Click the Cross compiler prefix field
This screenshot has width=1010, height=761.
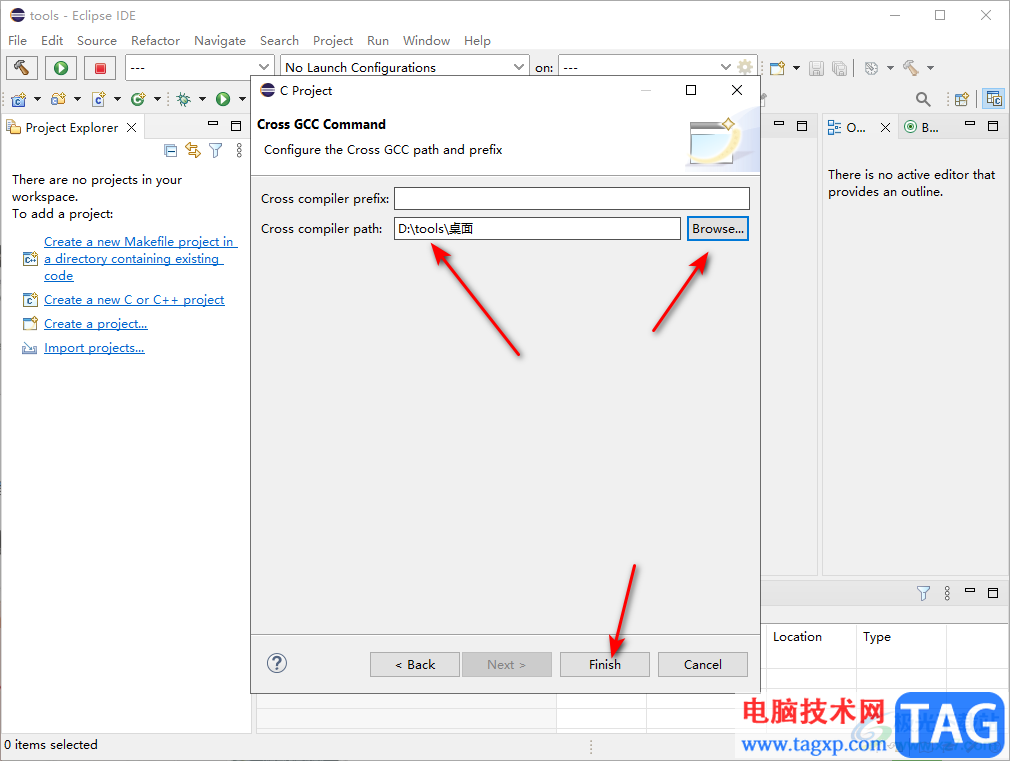(x=572, y=198)
